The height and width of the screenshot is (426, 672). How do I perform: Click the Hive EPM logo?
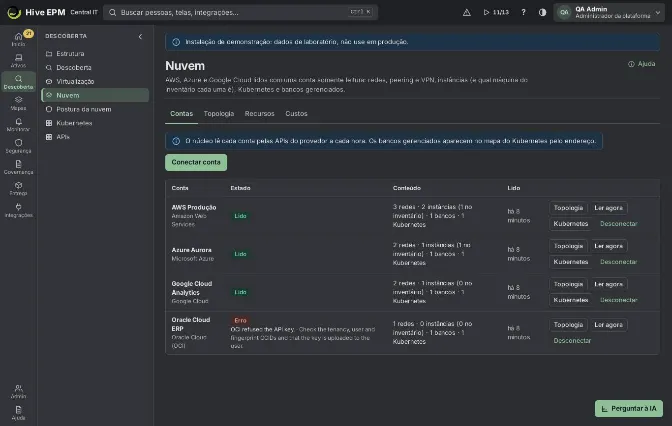click(36, 12)
